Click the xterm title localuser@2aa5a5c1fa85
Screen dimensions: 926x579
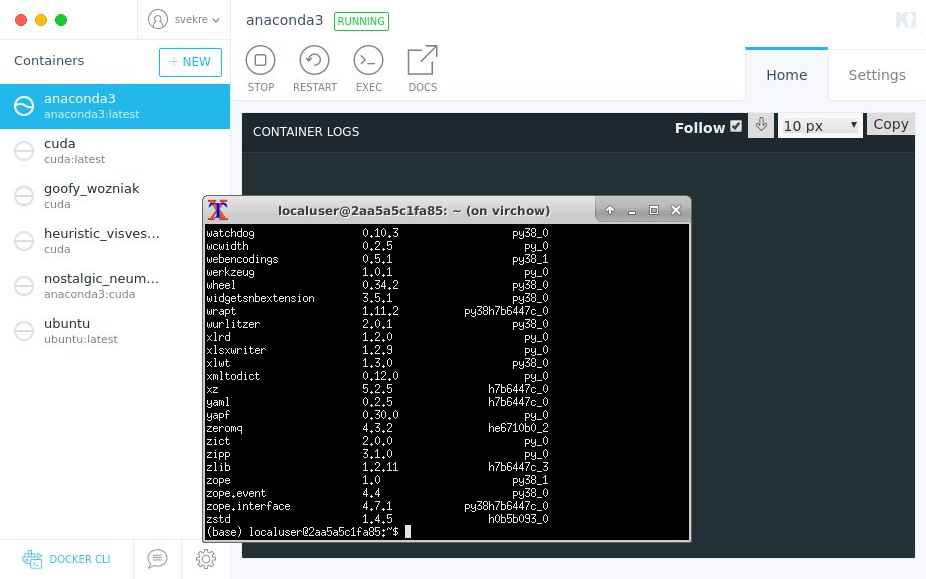tap(414, 210)
